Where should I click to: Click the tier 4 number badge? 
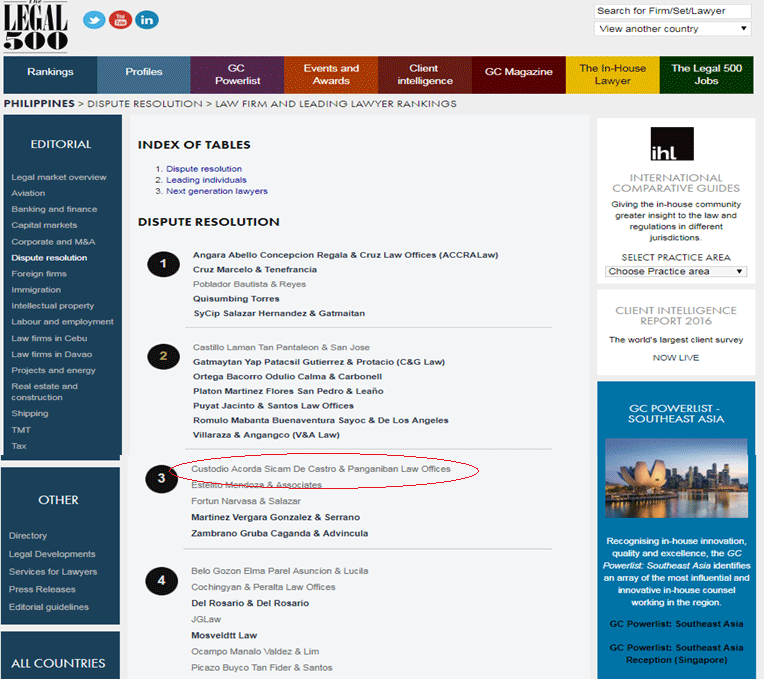pos(162,580)
